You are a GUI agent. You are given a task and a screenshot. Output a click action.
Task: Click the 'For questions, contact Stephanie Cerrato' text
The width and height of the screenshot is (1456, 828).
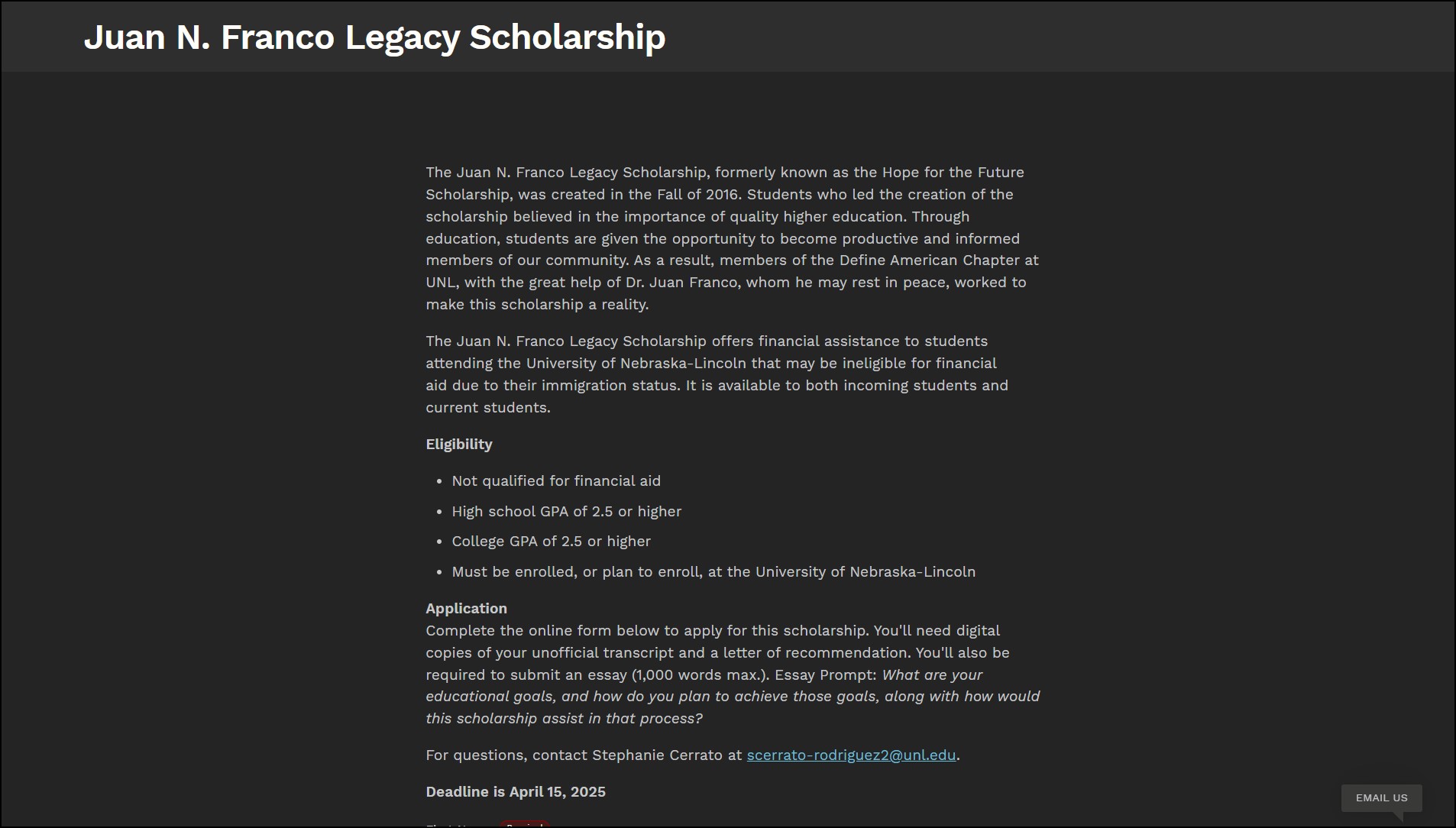click(584, 755)
